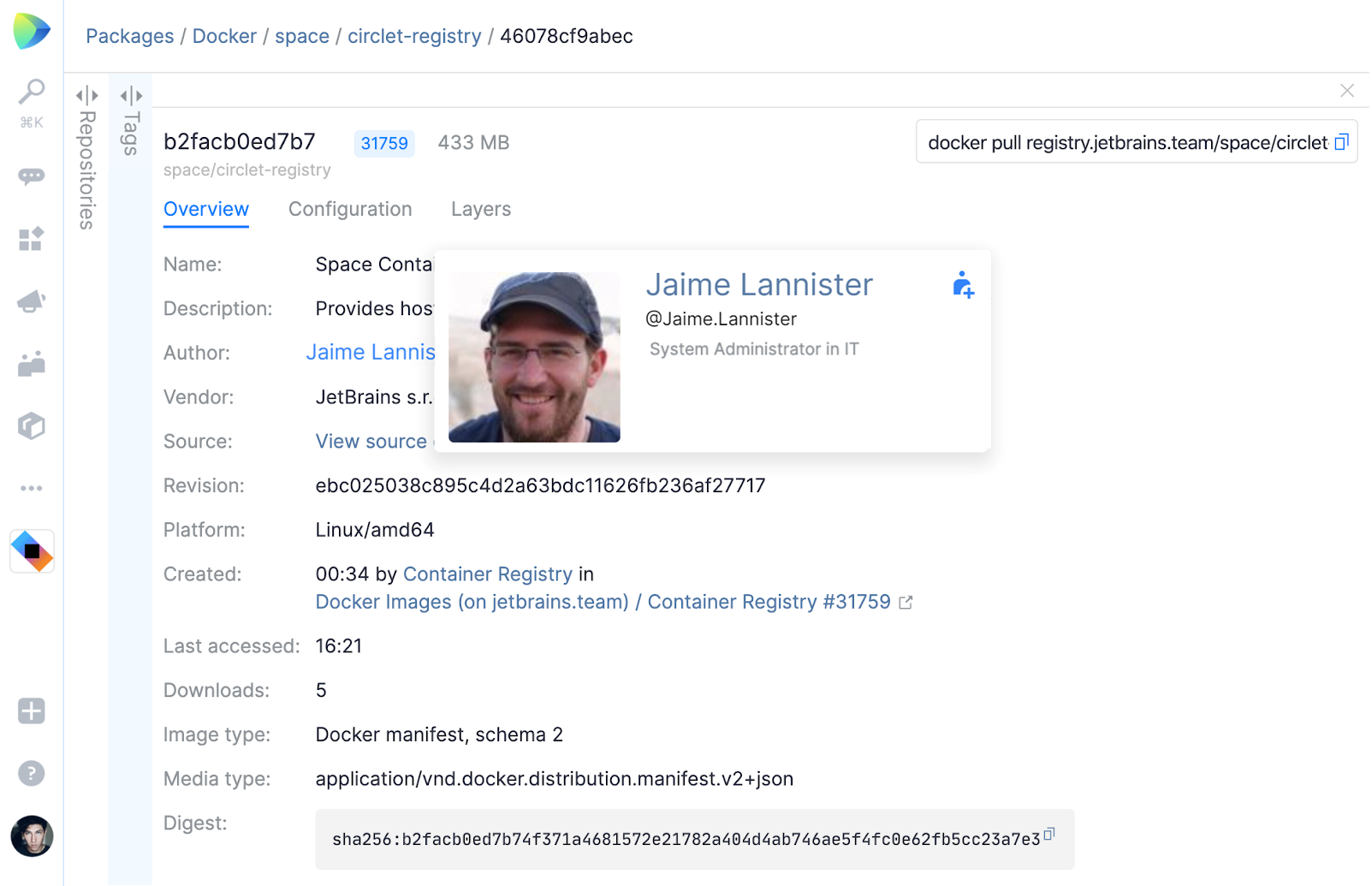Click the Linux/amd64 platform value
Viewport: 1372px width, 886px height.
[375, 530]
